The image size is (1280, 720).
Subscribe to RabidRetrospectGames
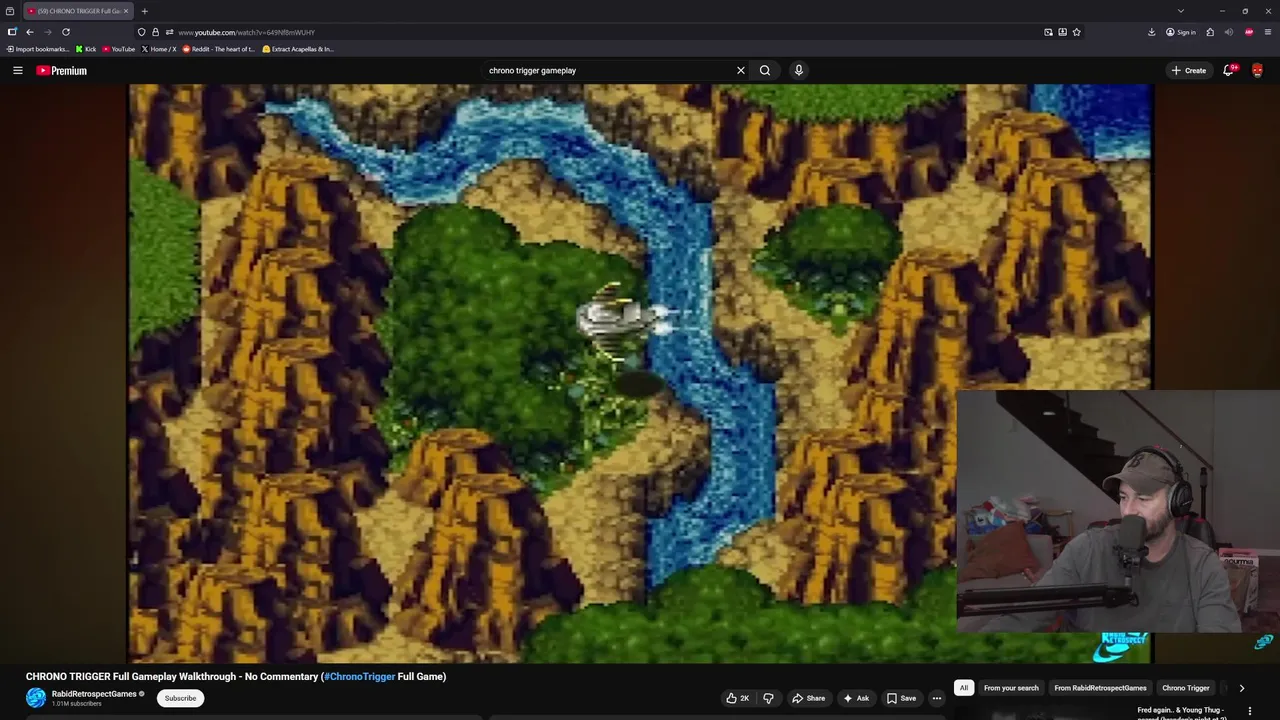point(180,698)
